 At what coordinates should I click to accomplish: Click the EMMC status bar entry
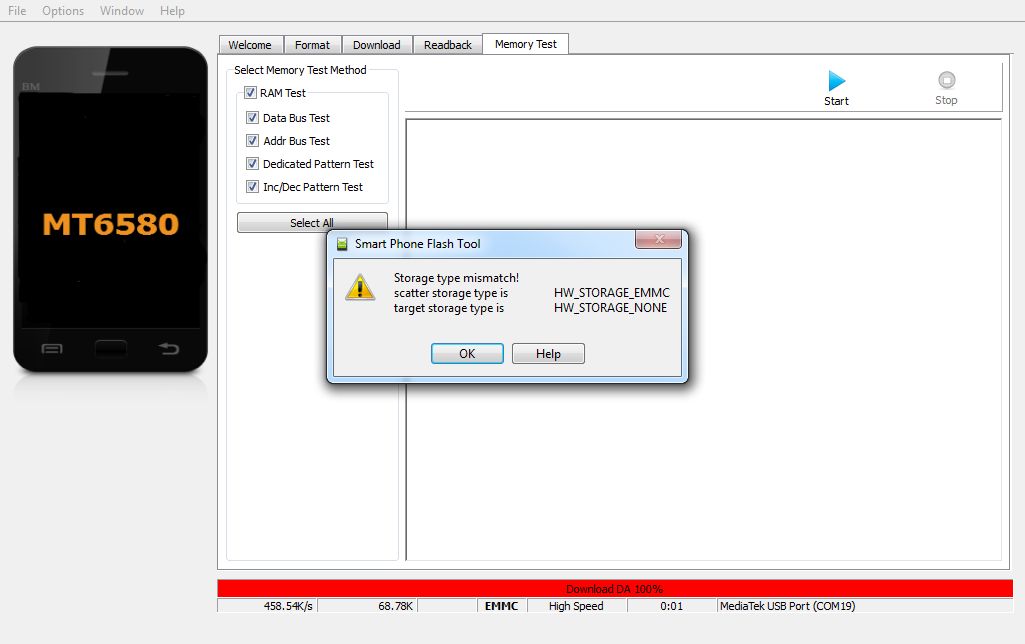tap(501, 606)
